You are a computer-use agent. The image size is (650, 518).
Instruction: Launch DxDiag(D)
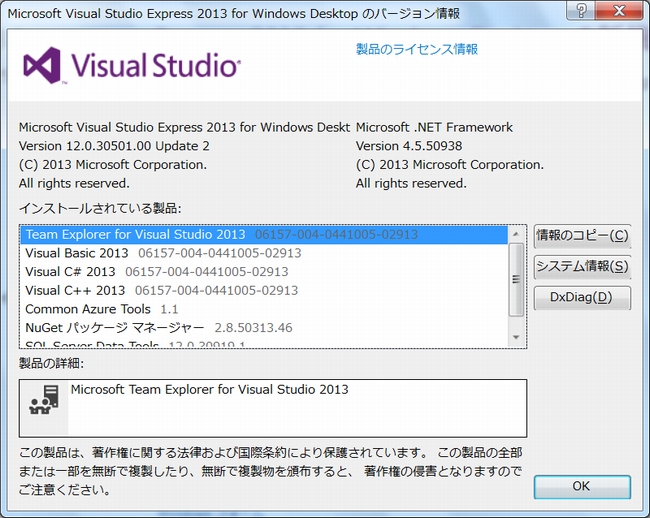pyautogui.click(x=582, y=298)
